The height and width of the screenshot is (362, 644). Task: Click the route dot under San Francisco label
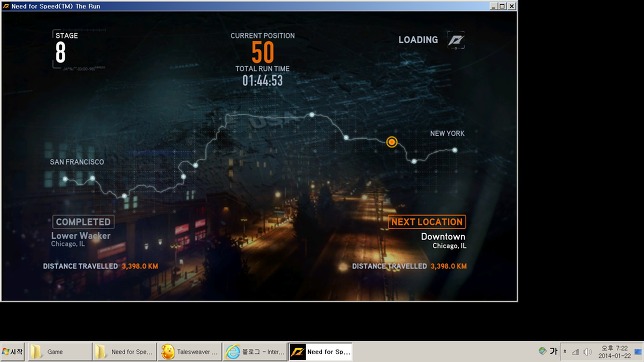click(x=65, y=179)
